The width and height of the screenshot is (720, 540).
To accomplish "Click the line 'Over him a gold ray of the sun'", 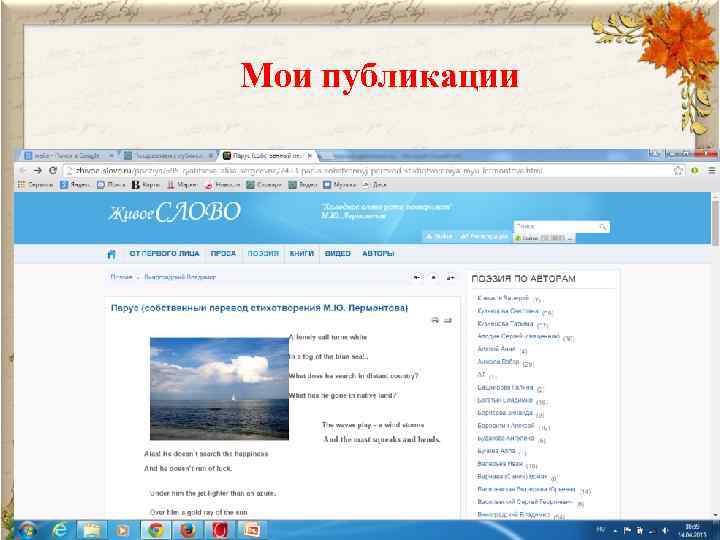I will point(199,512).
